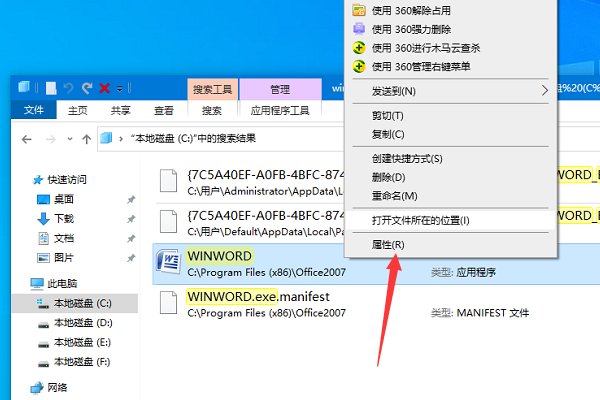This screenshot has width=600, height=400.
Task: Click the address bar search results path
Action: tap(193, 138)
